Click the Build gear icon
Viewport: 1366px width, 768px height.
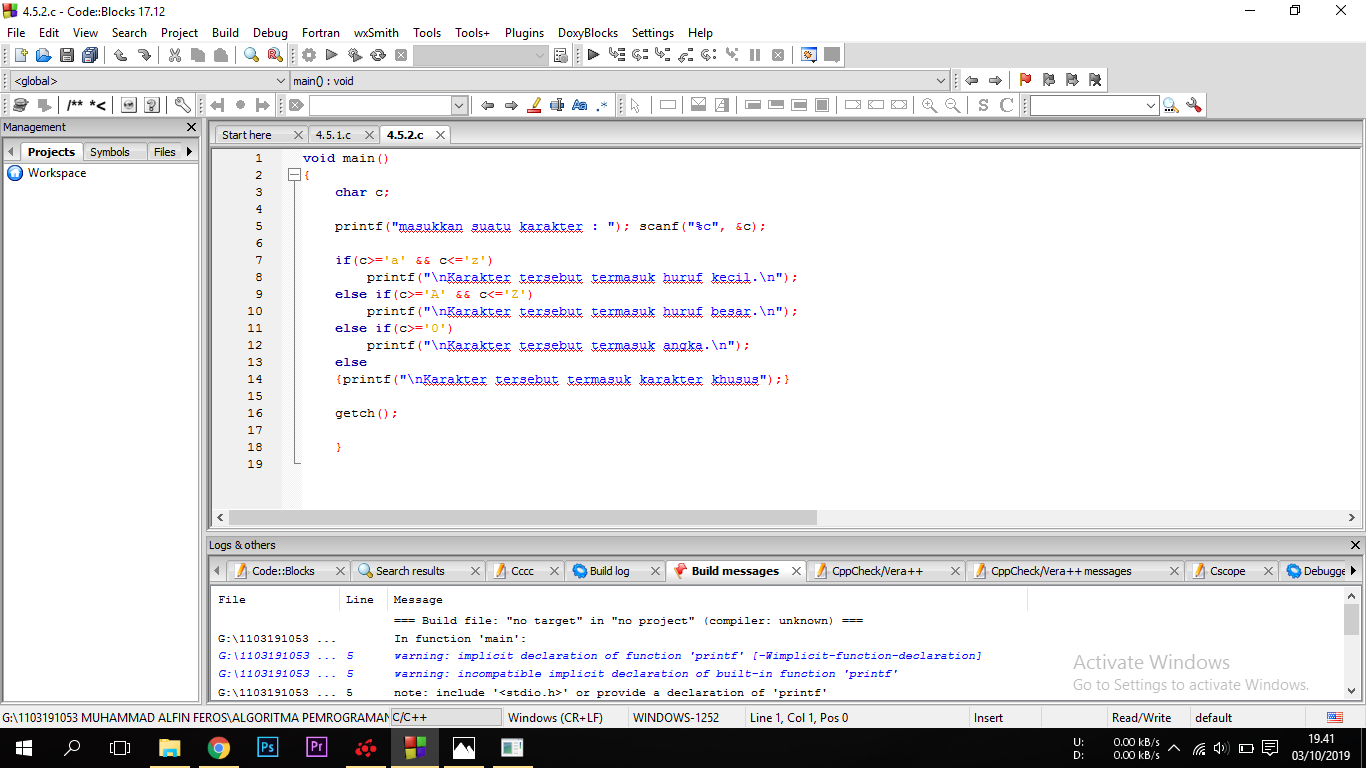pos(309,55)
